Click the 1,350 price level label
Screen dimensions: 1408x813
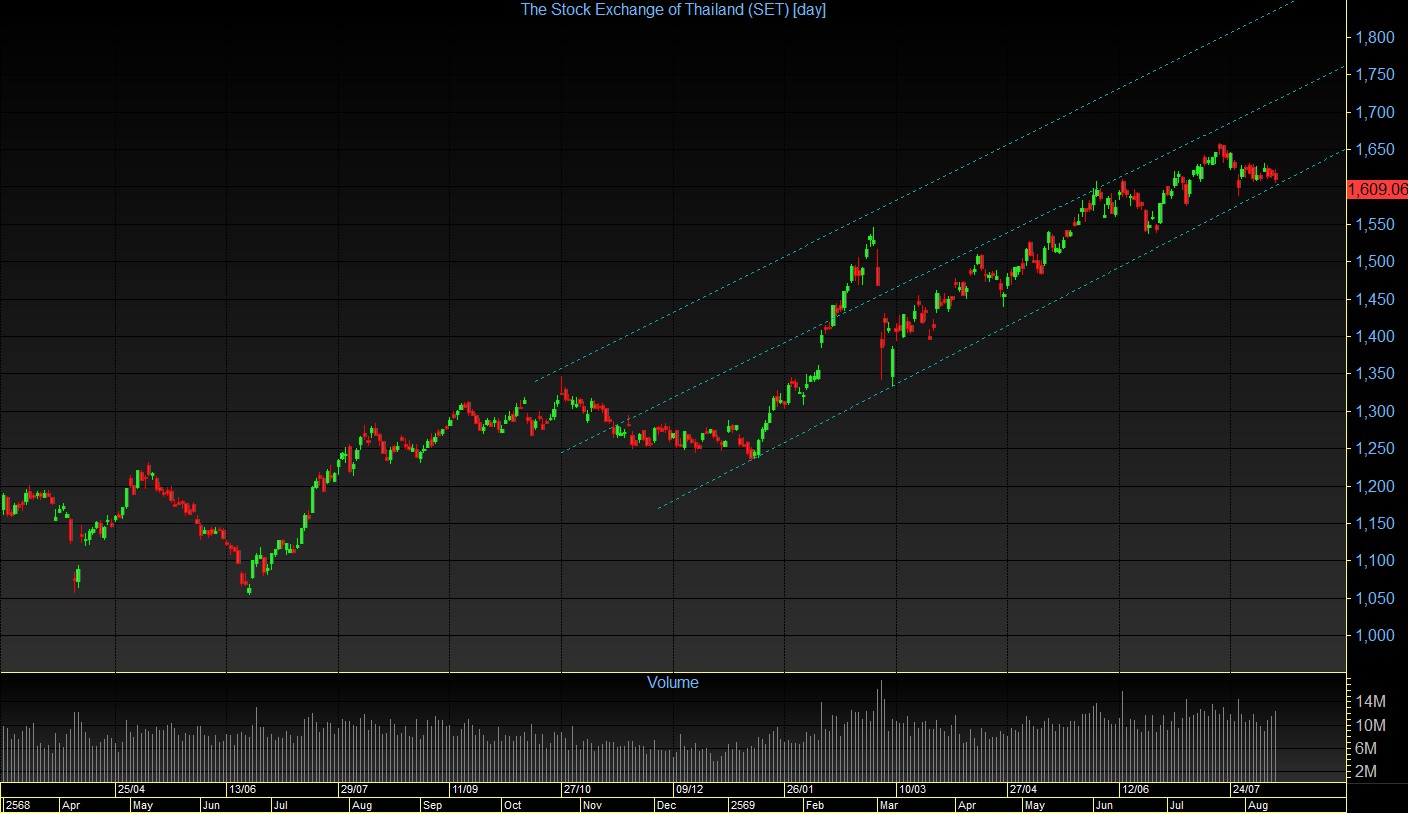1375,374
